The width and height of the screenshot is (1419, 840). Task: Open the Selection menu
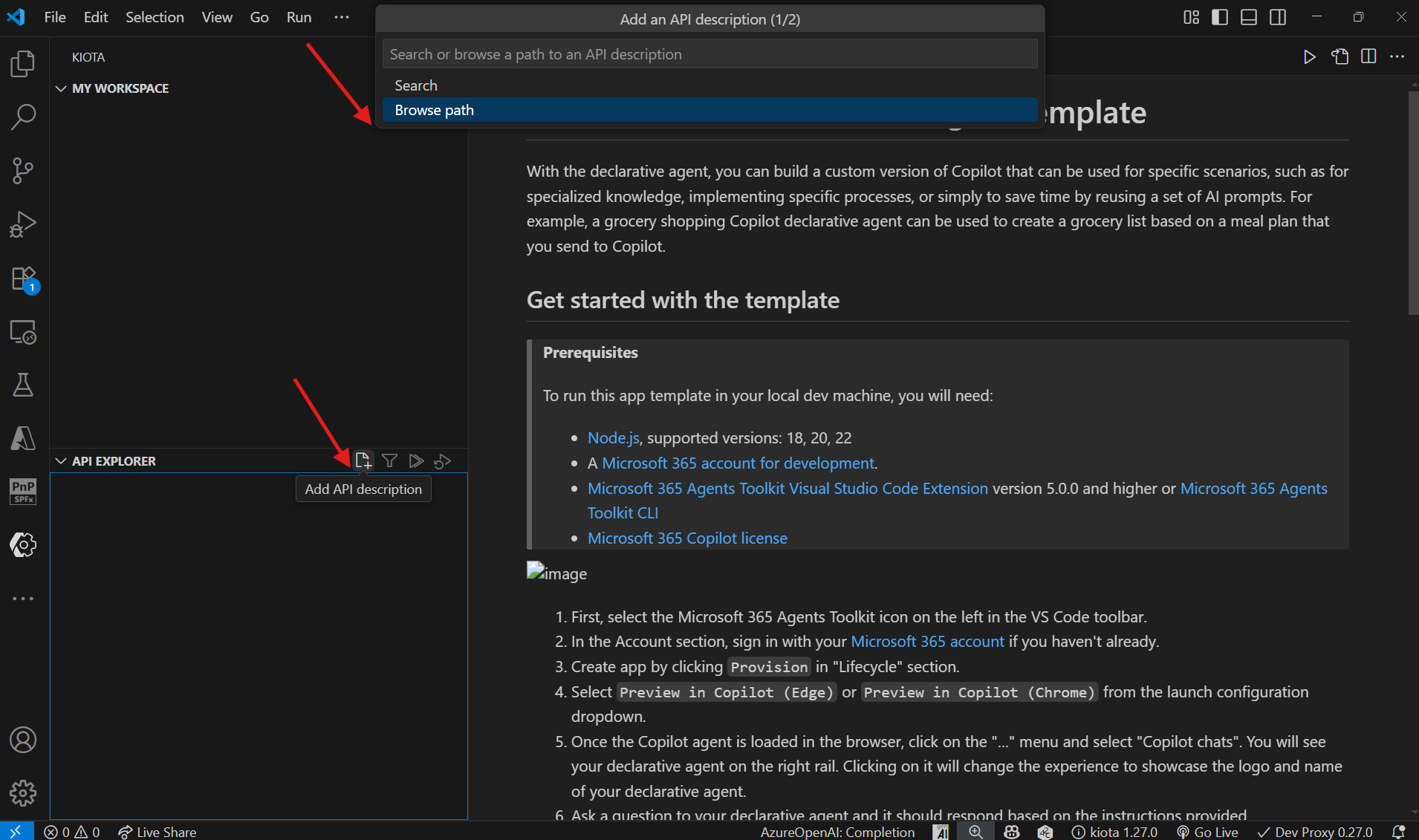coord(155,17)
